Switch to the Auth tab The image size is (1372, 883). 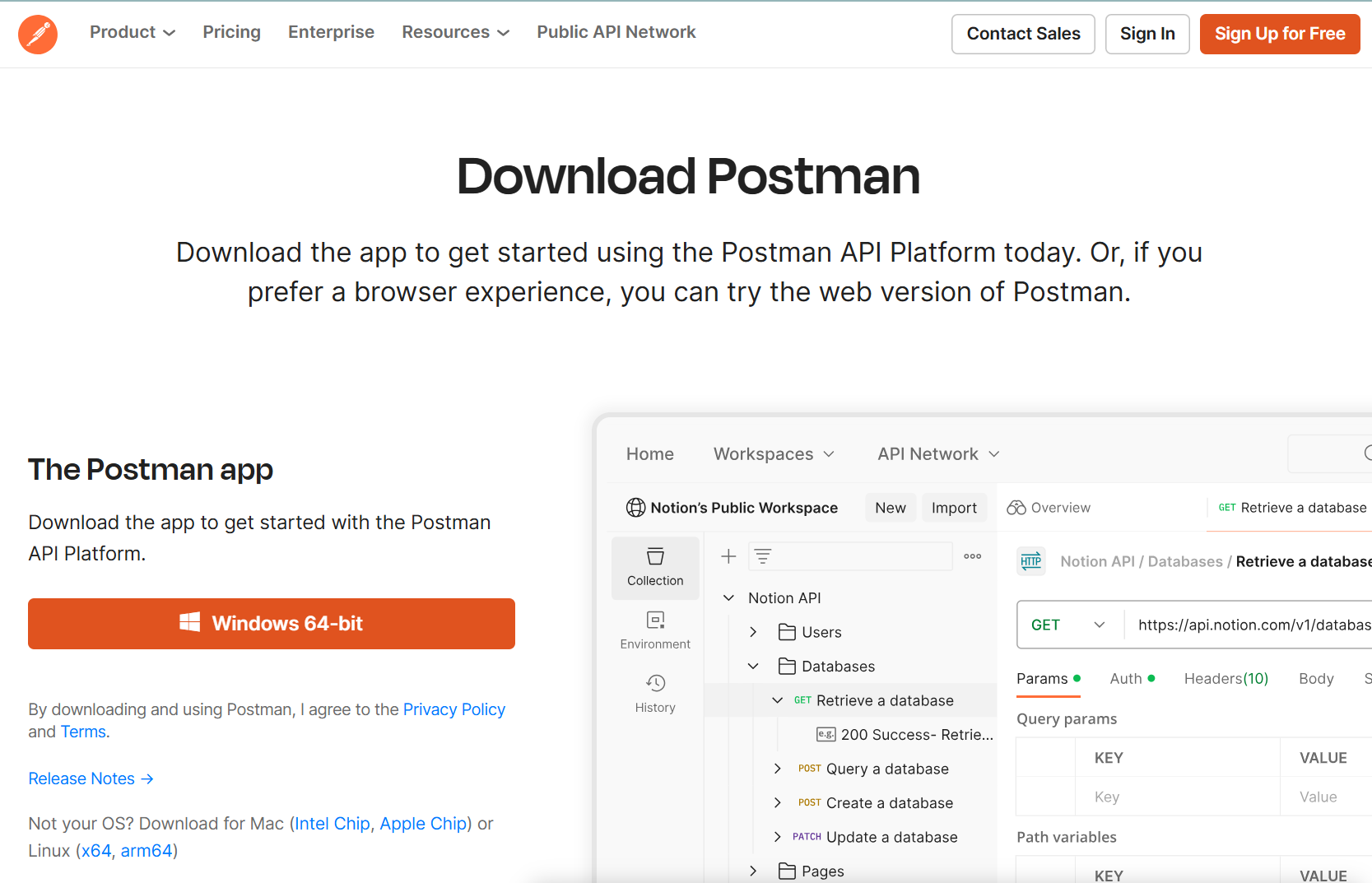[1132, 679]
